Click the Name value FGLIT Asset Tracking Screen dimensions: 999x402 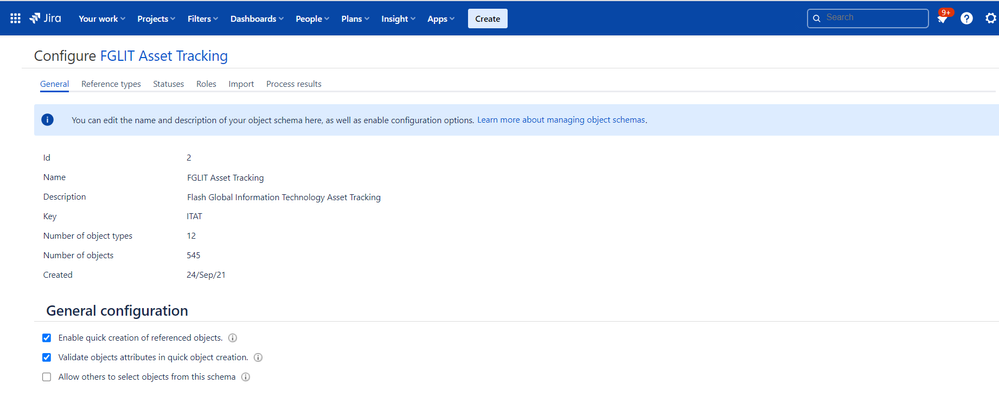pos(226,178)
